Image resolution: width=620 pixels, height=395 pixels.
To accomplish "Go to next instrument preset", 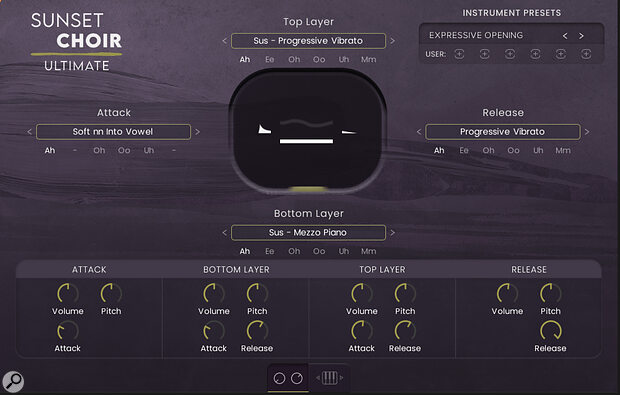I will coord(581,36).
